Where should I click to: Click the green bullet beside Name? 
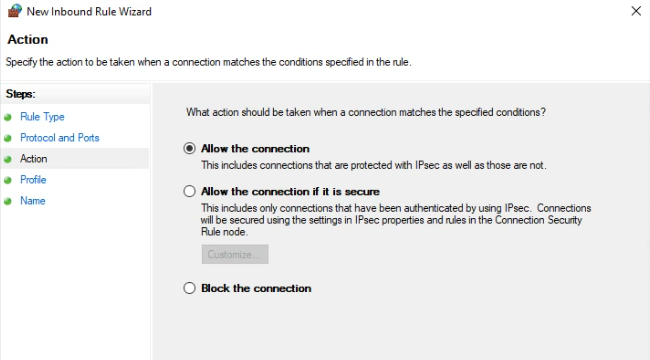coord(7,201)
